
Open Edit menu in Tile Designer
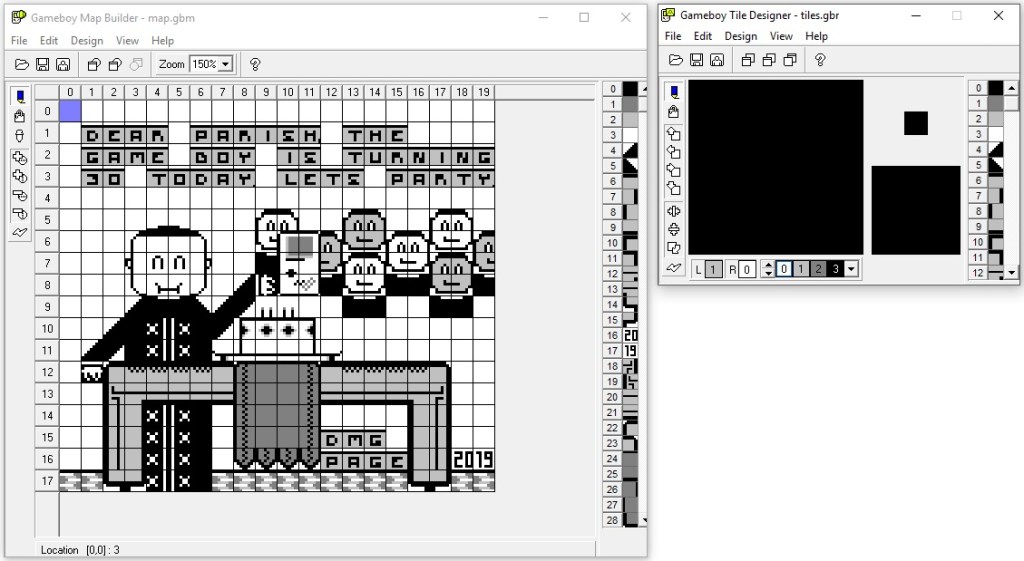tap(703, 36)
